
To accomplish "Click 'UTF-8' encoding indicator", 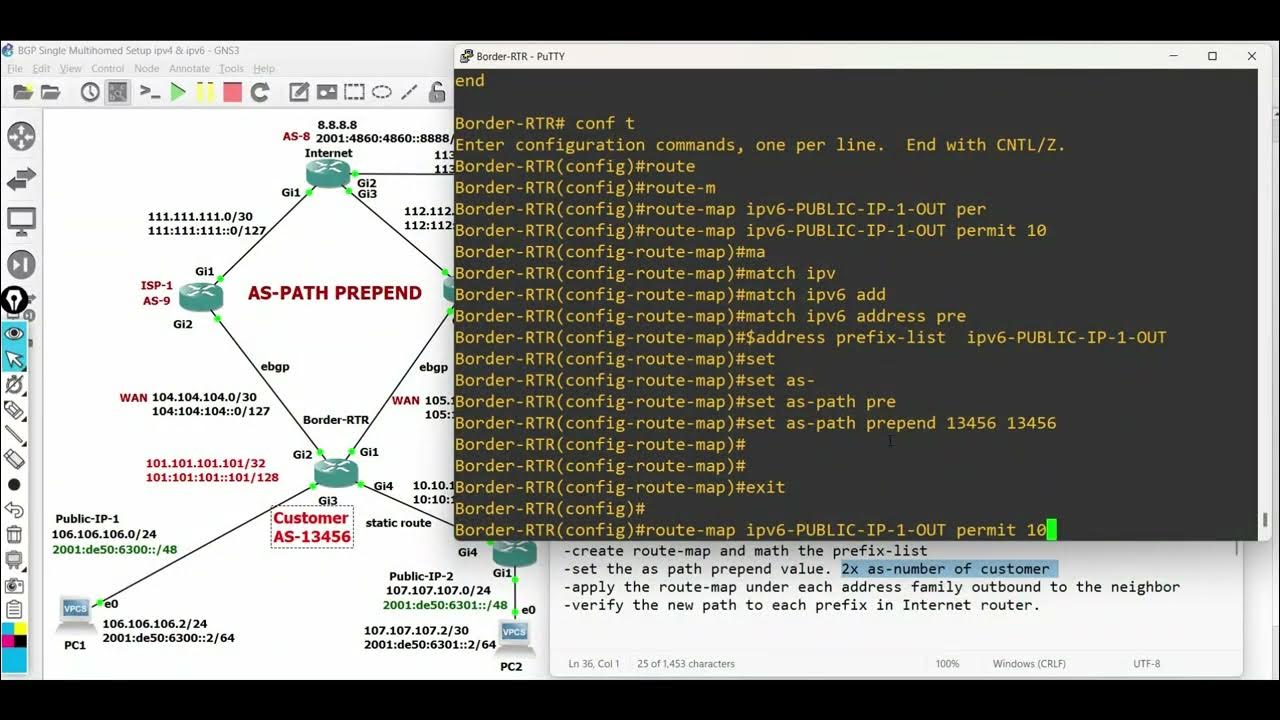I will pos(1147,664).
